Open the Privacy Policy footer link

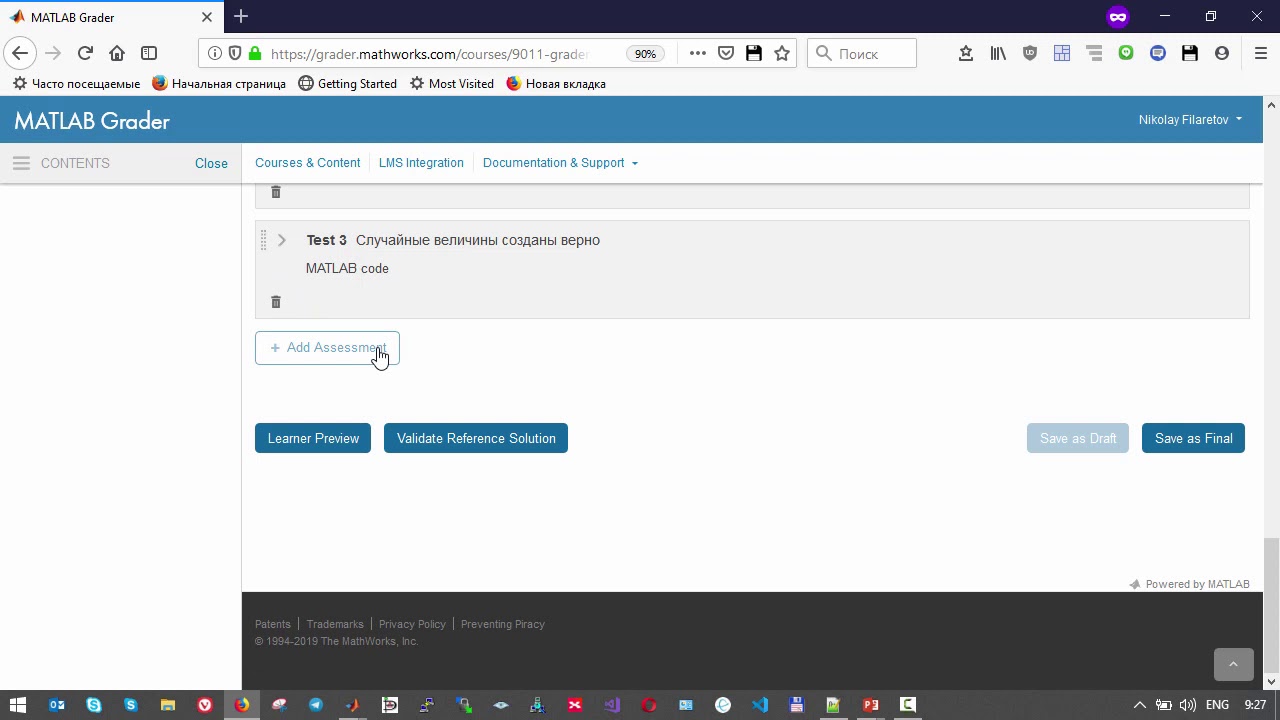tap(412, 624)
